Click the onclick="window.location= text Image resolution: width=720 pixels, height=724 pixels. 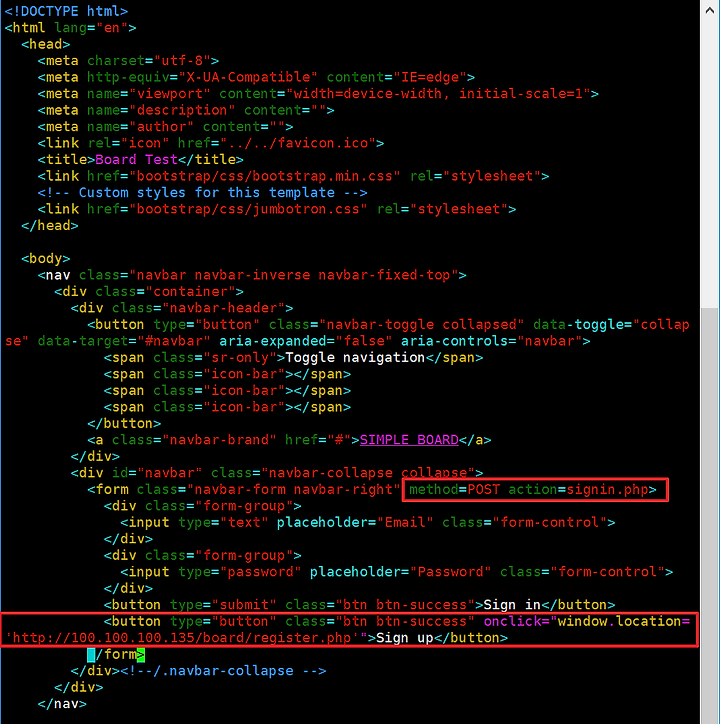coord(587,621)
